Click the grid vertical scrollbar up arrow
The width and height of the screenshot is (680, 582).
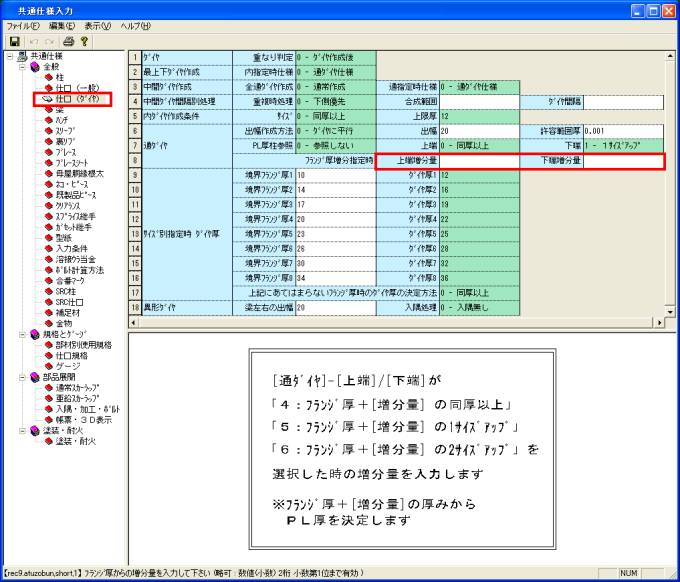pyautogui.click(x=670, y=56)
